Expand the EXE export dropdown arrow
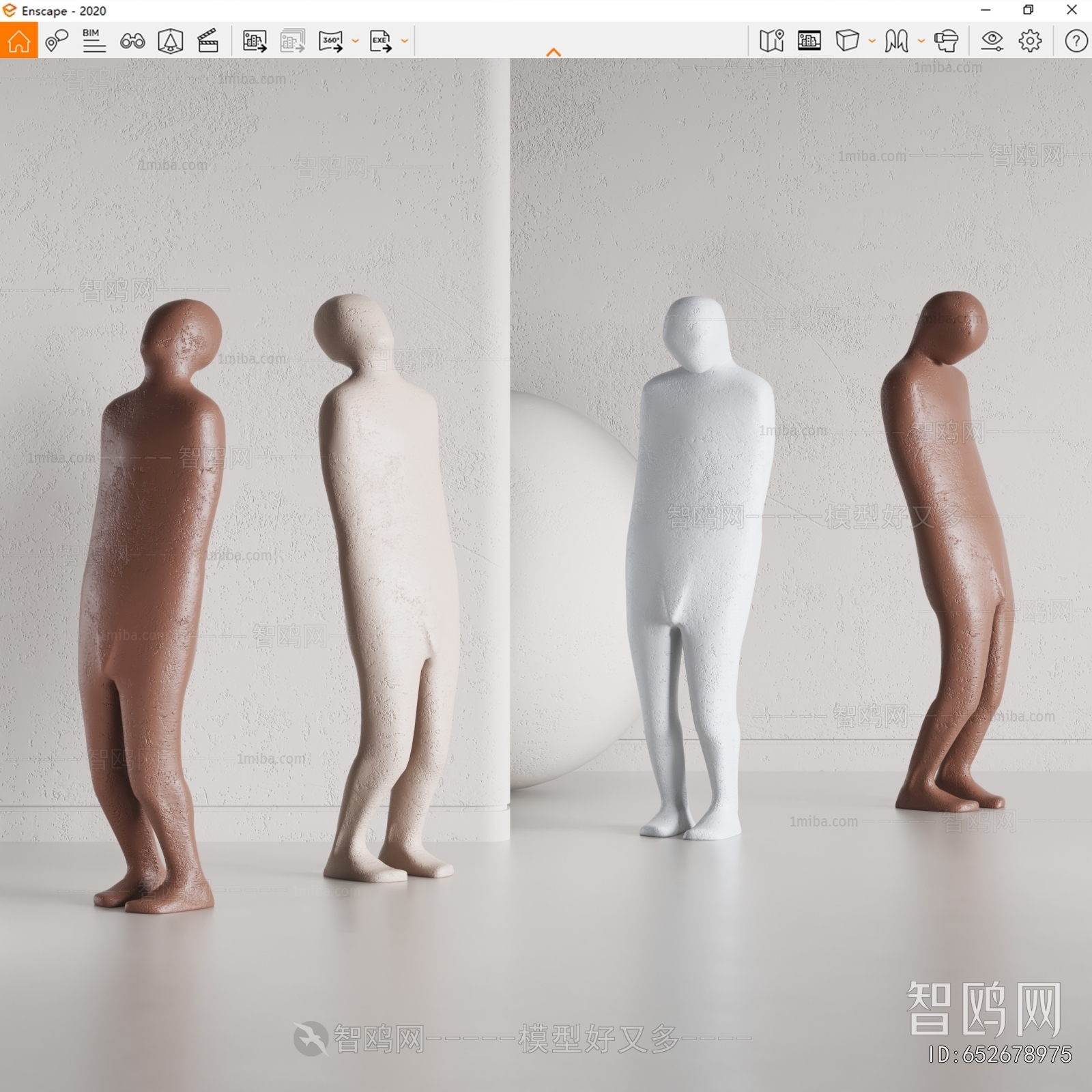 pos(405,41)
